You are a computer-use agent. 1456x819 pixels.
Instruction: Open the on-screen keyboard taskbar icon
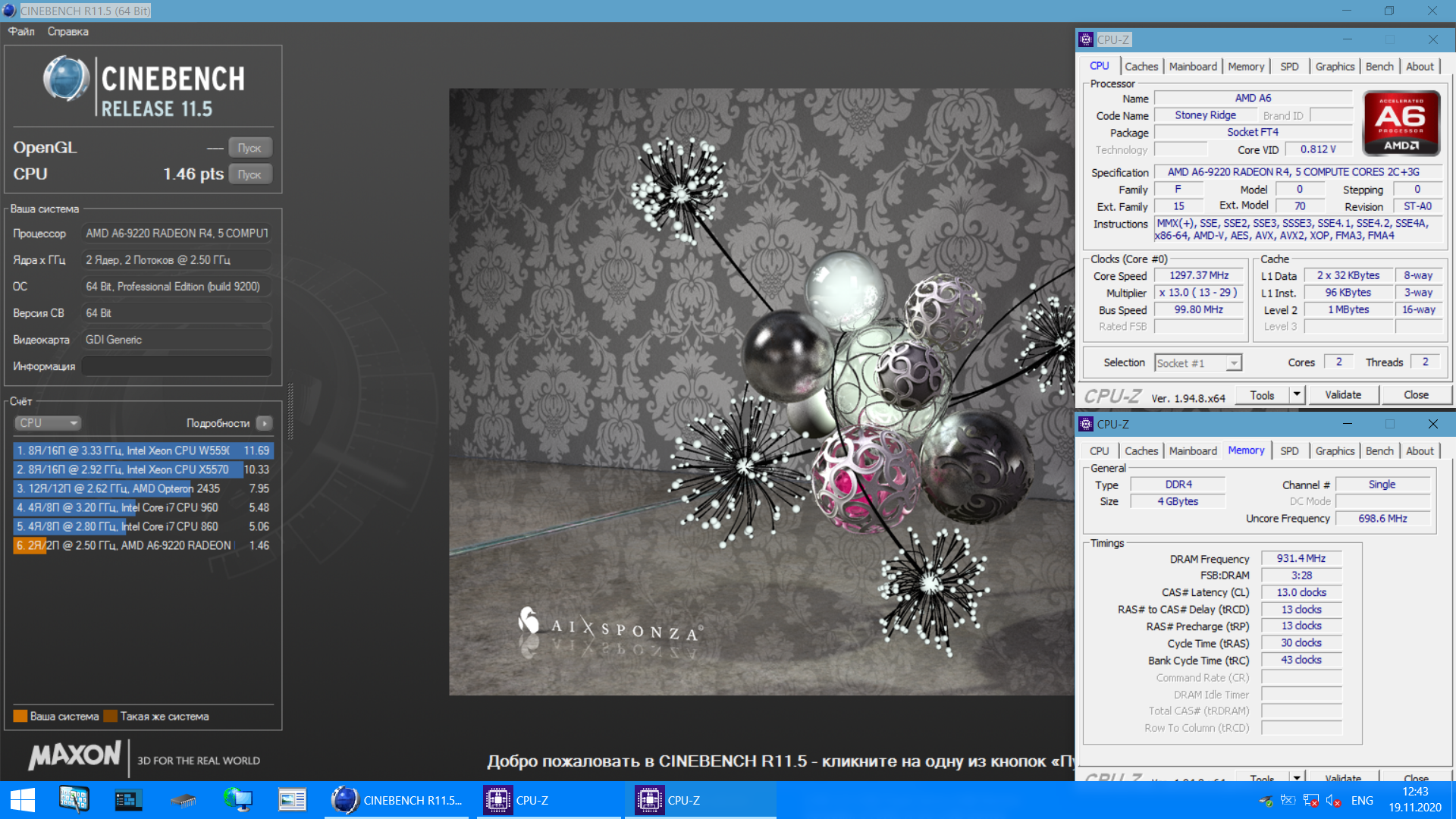point(74,799)
